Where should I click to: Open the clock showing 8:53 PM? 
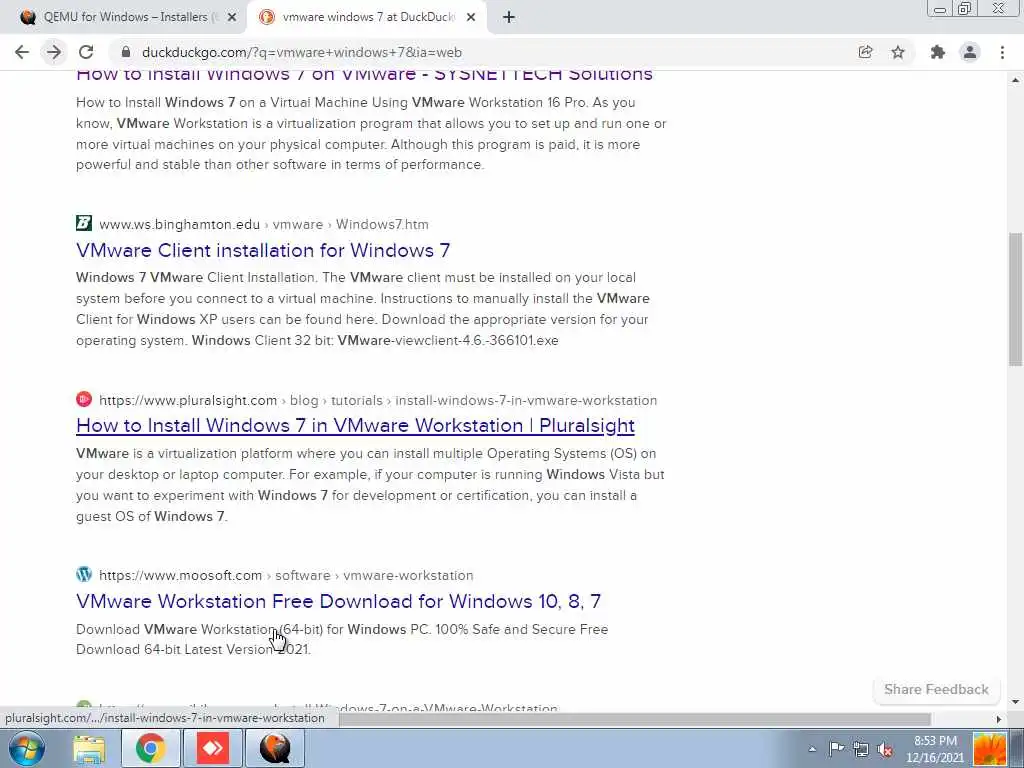[x=935, y=749]
